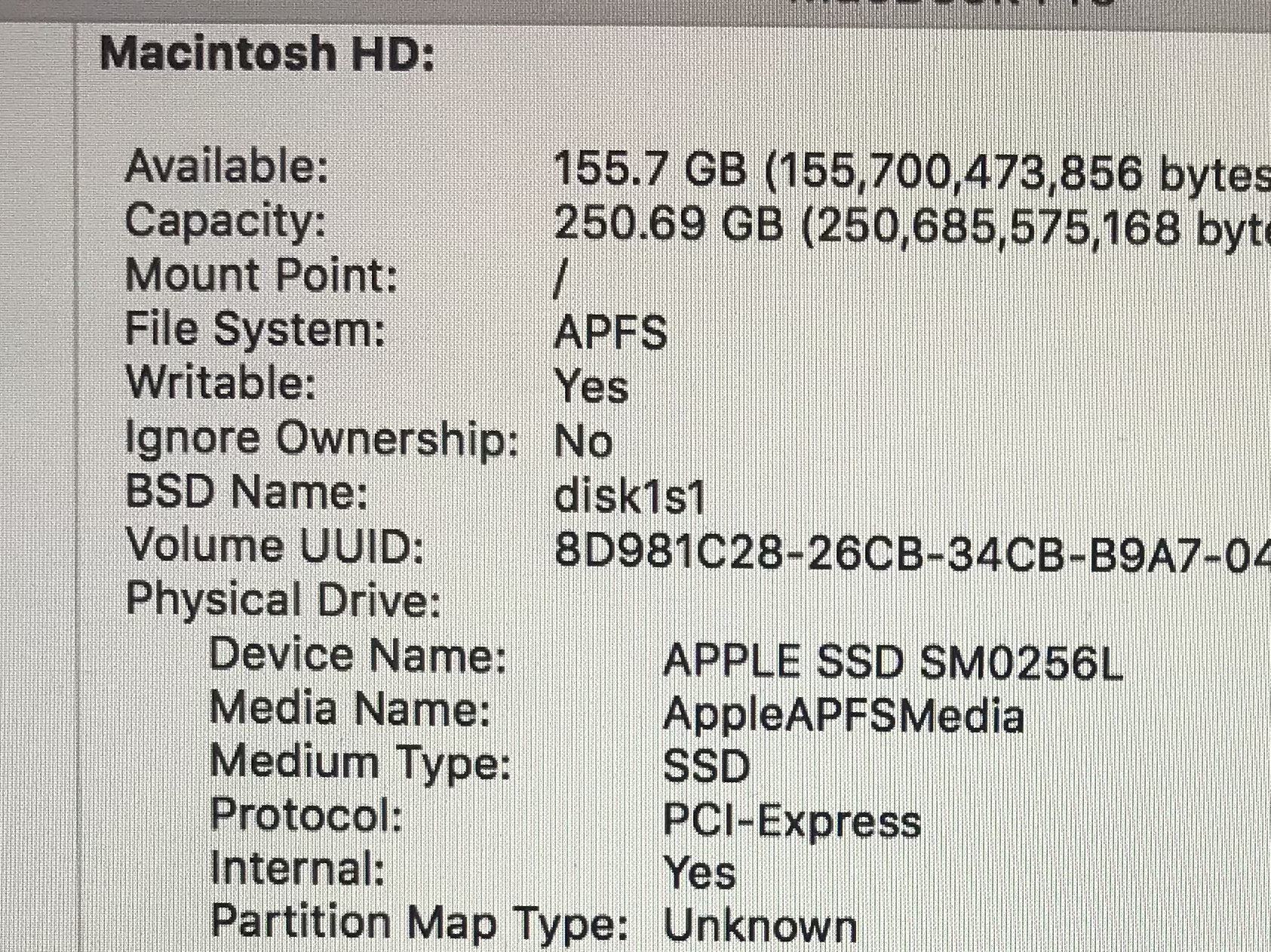This screenshot has width=1271, height=952.
Task: Select the 250.69 GB capacity value
Action: tap(912, 226)
